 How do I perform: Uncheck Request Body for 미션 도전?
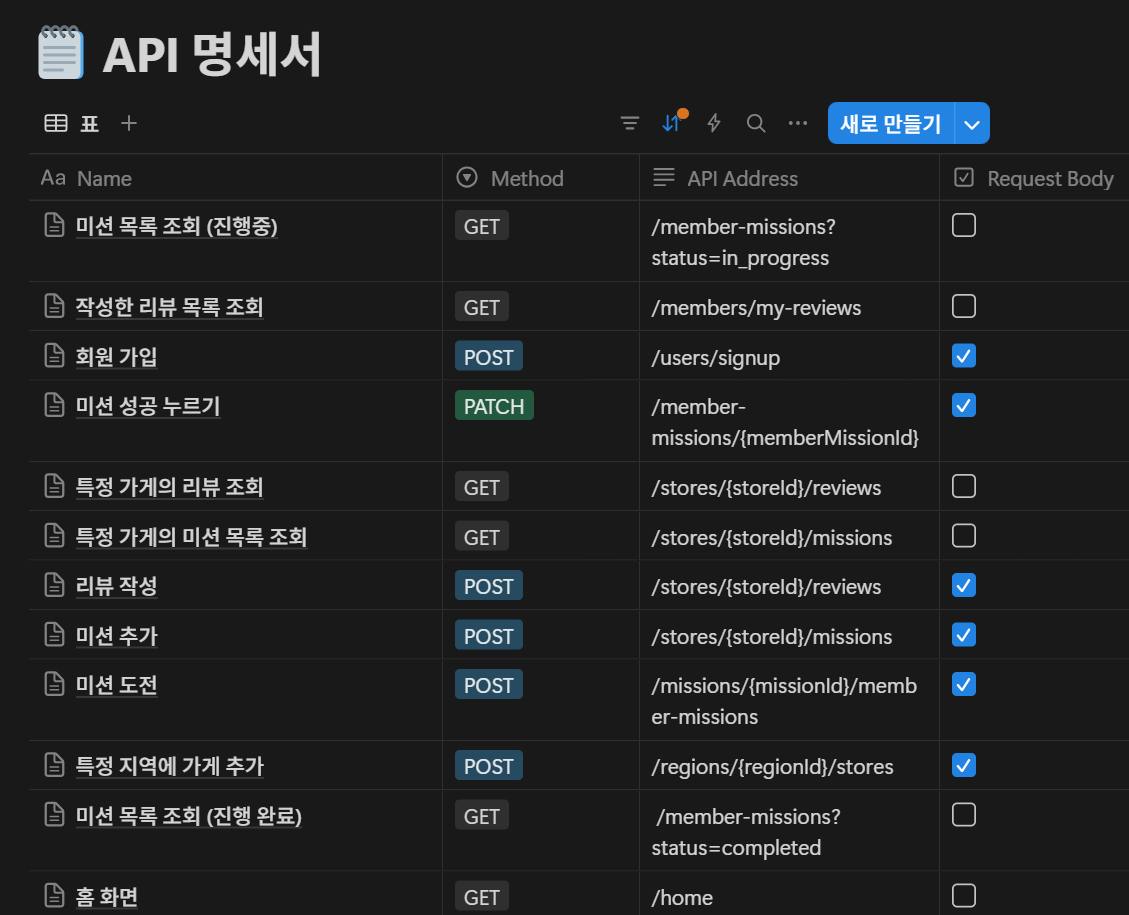pyautogui.click(x=963, y=684)
